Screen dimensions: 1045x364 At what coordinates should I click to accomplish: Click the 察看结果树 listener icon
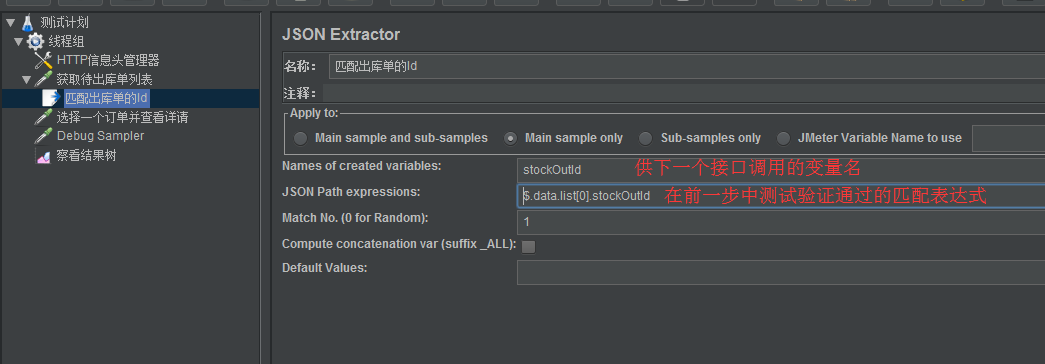click(x=43, y=156)
